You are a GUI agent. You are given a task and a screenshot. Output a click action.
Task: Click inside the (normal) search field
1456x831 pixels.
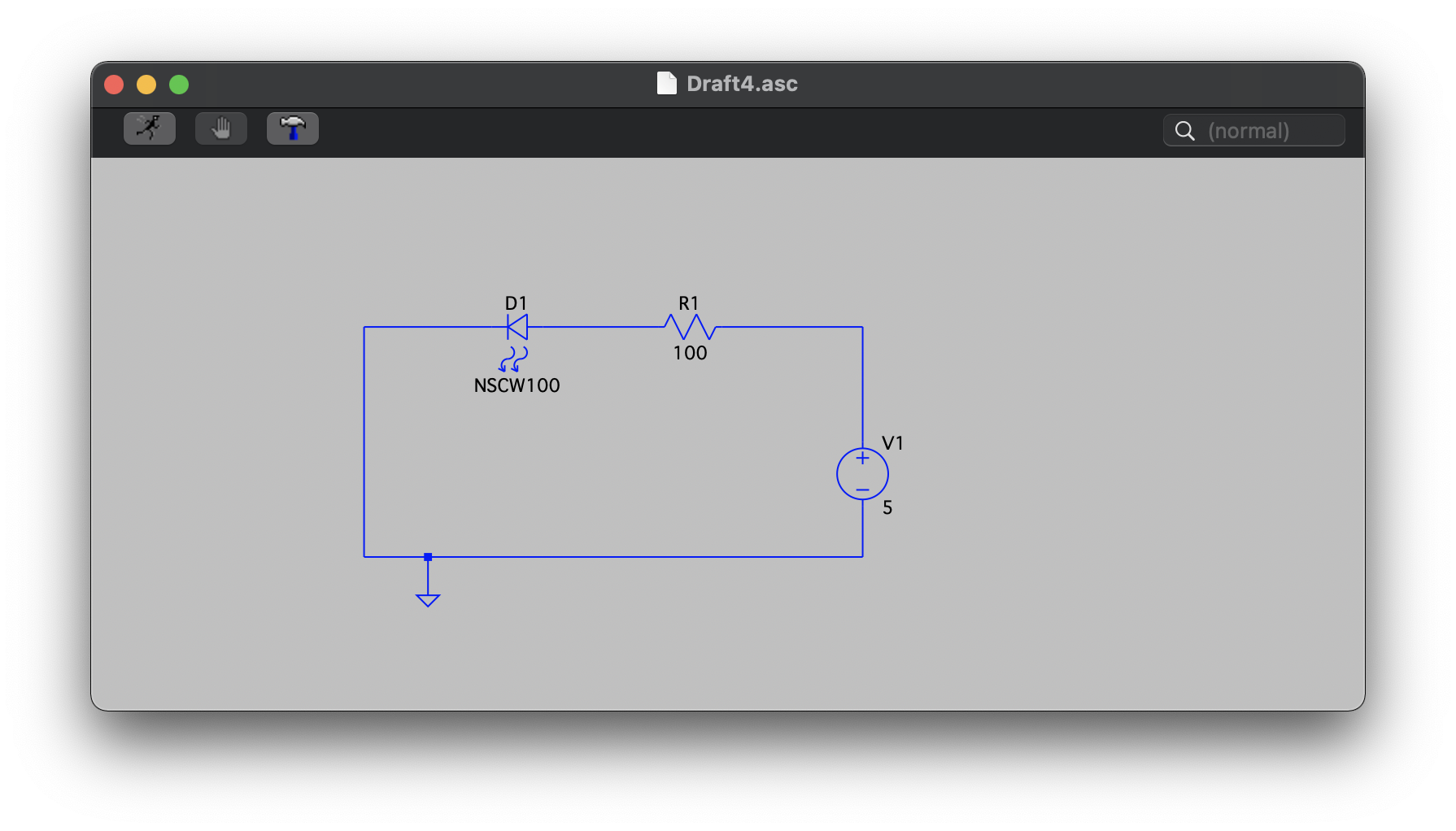pos(1269,131)
